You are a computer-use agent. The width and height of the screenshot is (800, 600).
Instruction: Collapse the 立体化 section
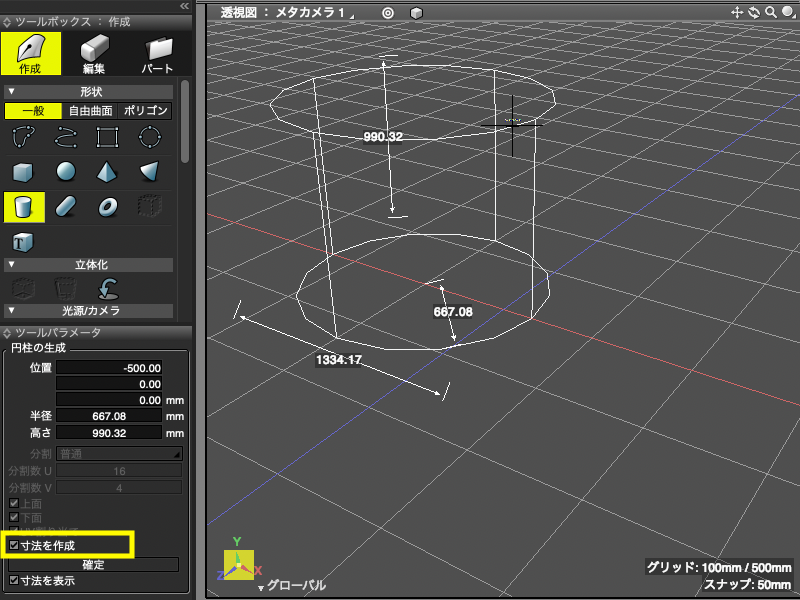pos(11,264)
